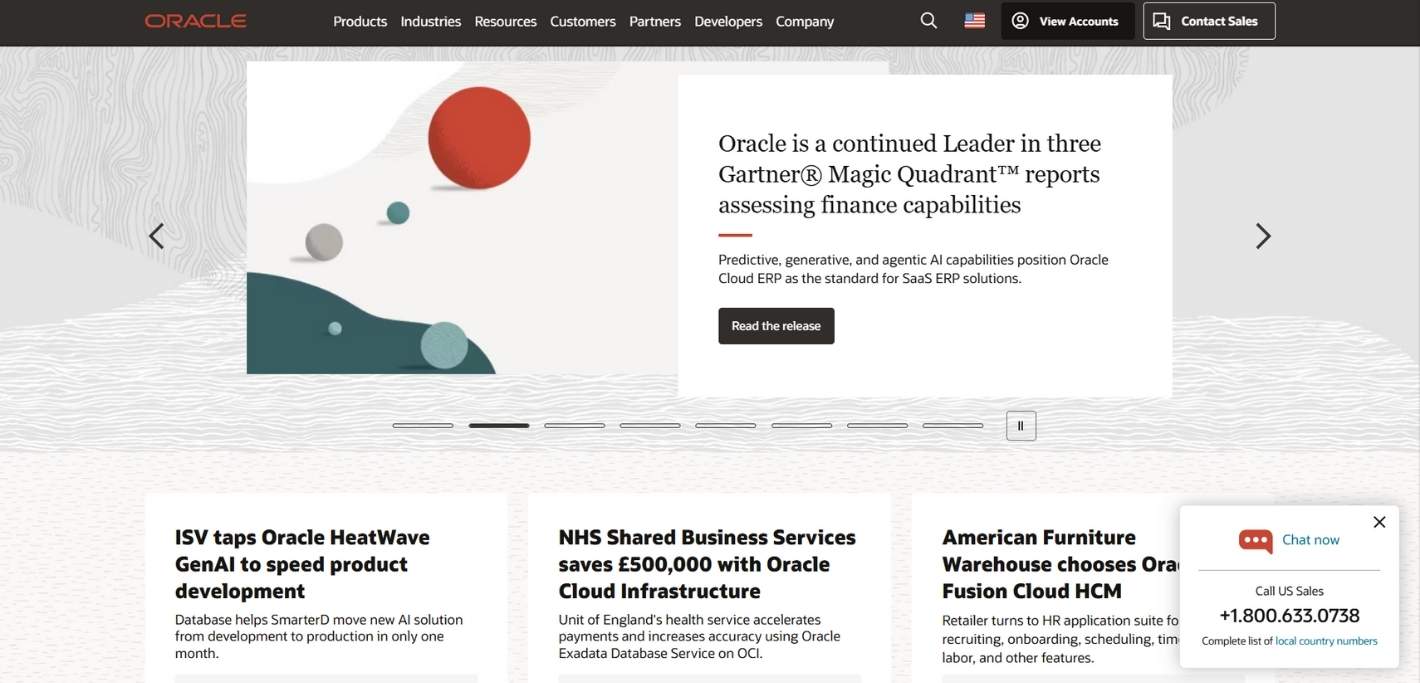Dismiss the Chat now popup with the X
Screen dimensions: 1420x683
[1379, 521]
